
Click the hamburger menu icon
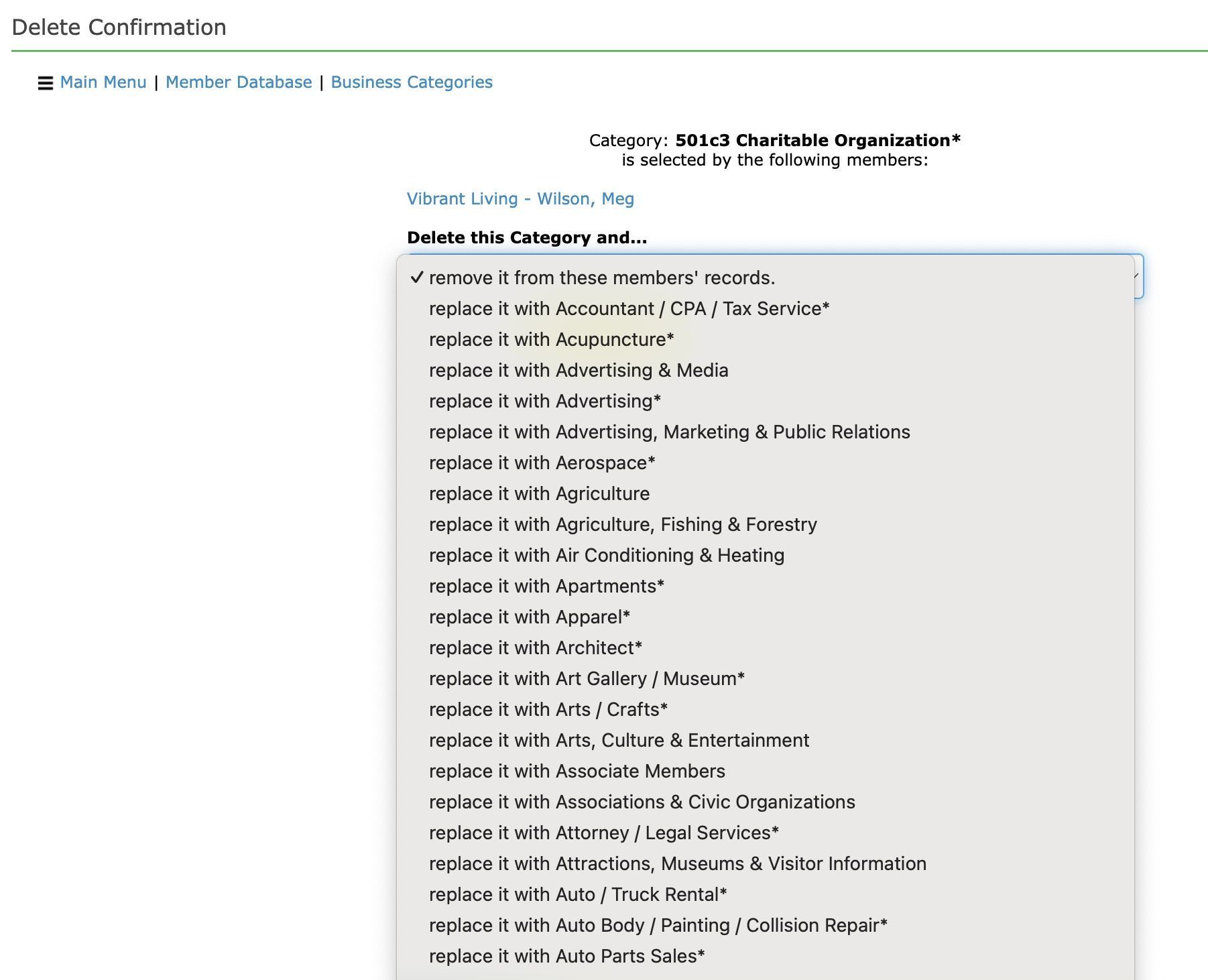click(x=44, y=83)
